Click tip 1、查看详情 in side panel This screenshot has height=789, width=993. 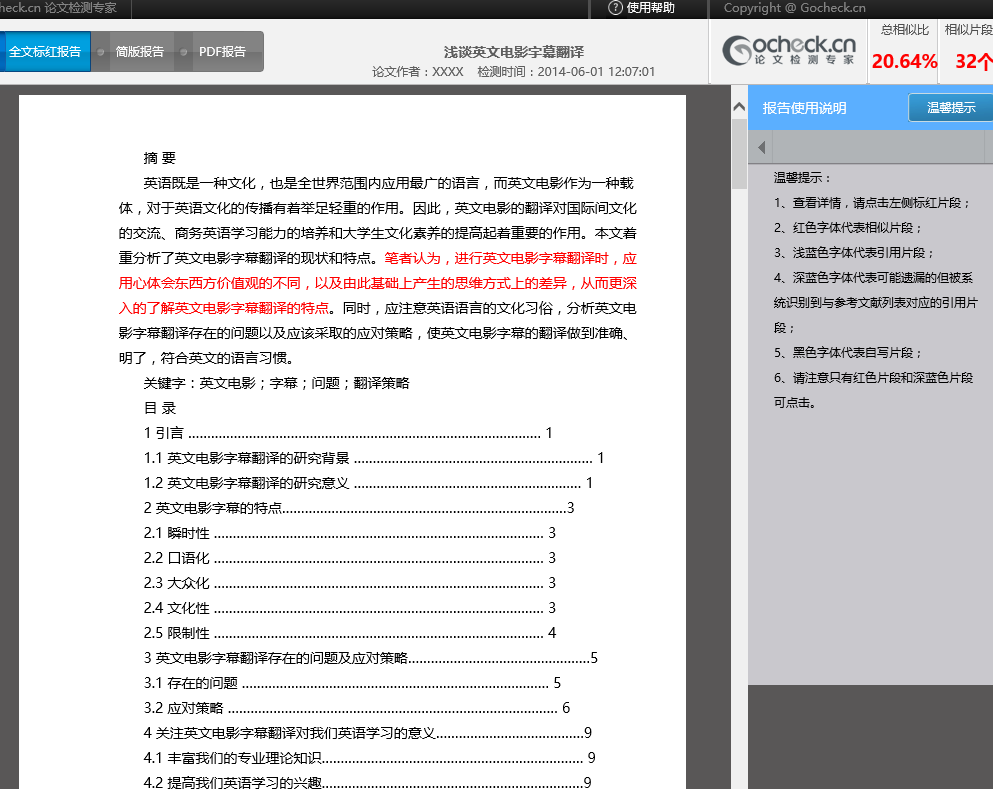pyautogui.click(x=872, y=203)
